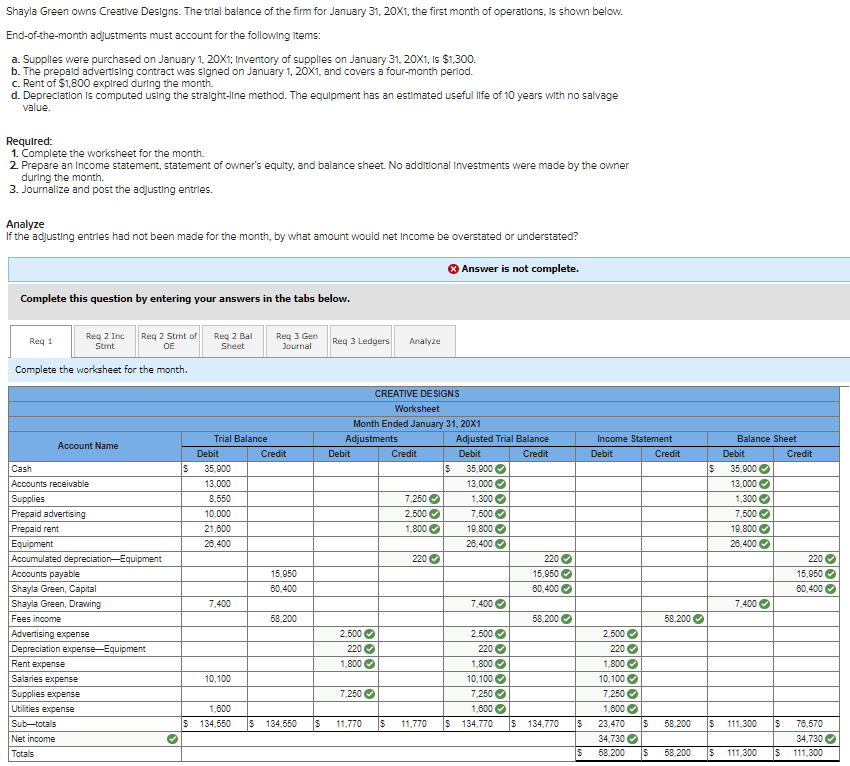The width and height of the screenshot is (850, 766).
Task: Click Accumulated depreciation adjustments credit 220
Action: point(411,559)
